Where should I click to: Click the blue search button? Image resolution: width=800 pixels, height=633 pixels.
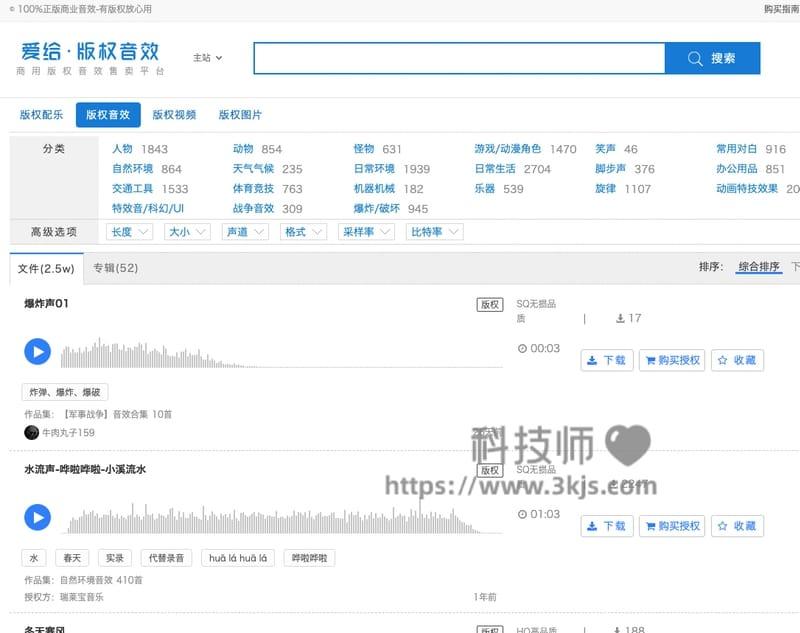(x=712, y=58)
